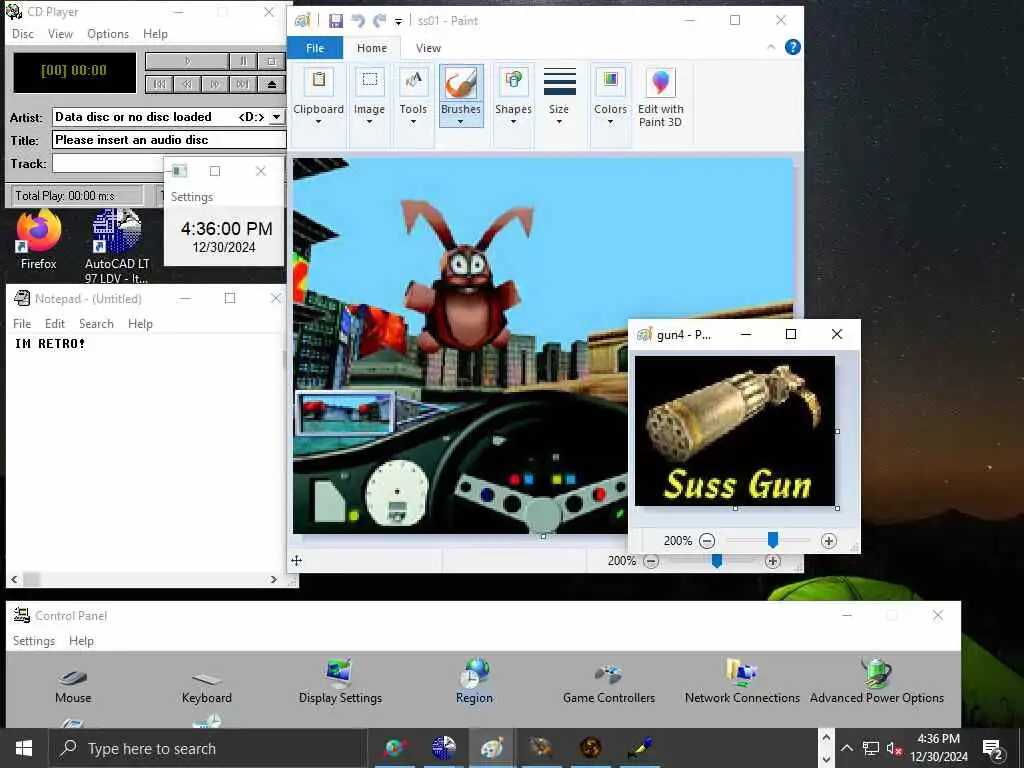
Task: Pause playback in CD Player
Action: (x=243, y=61)
